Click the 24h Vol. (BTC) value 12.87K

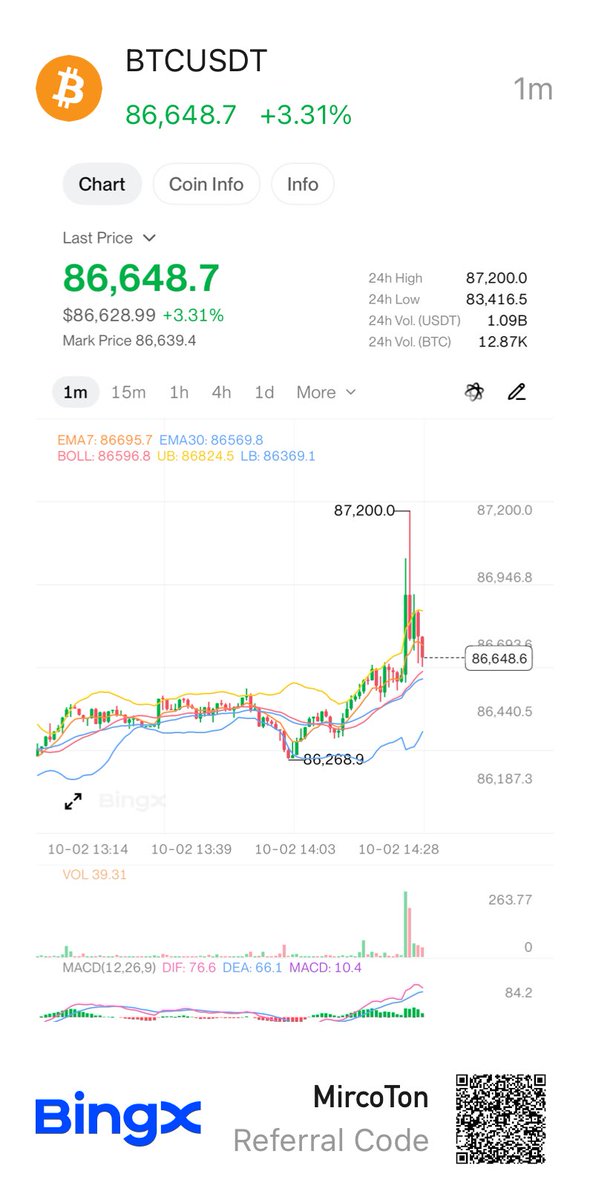pos(503,341)
